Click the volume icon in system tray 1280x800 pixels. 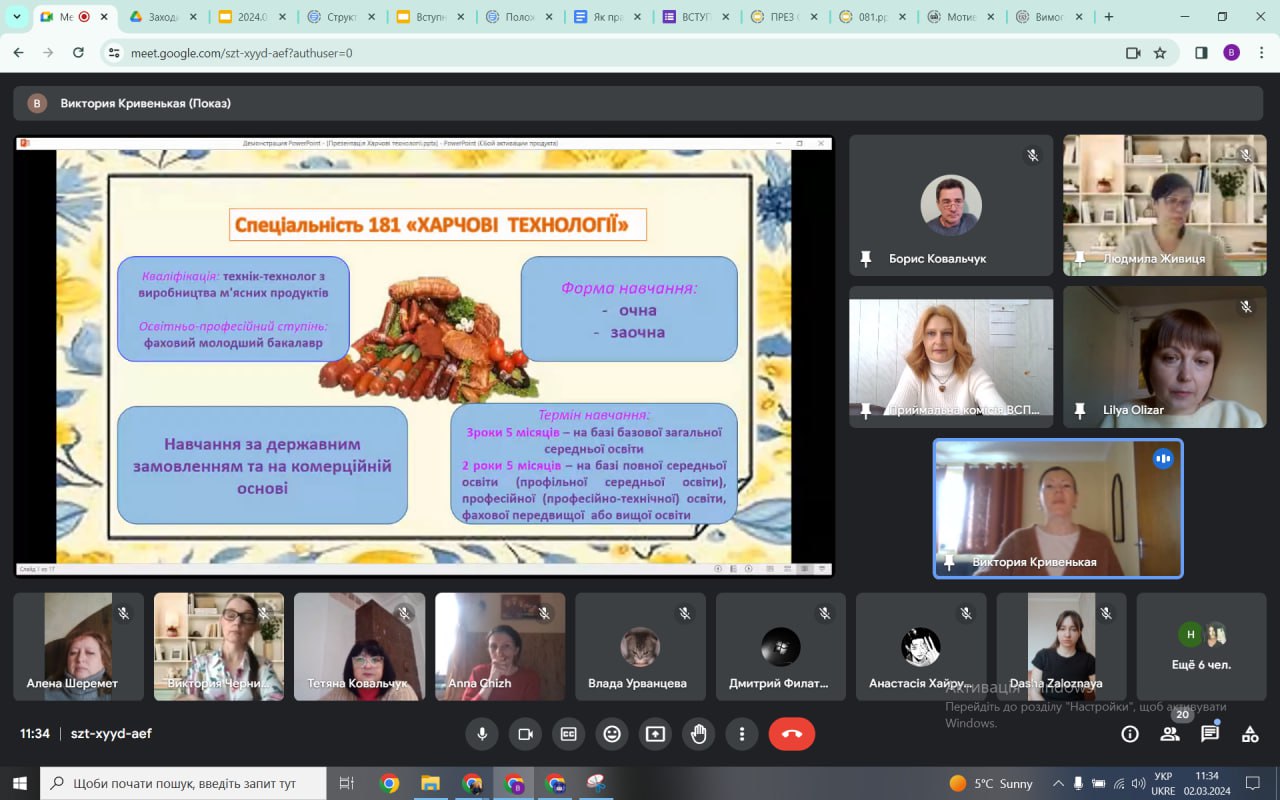(x=1138, y=783)
